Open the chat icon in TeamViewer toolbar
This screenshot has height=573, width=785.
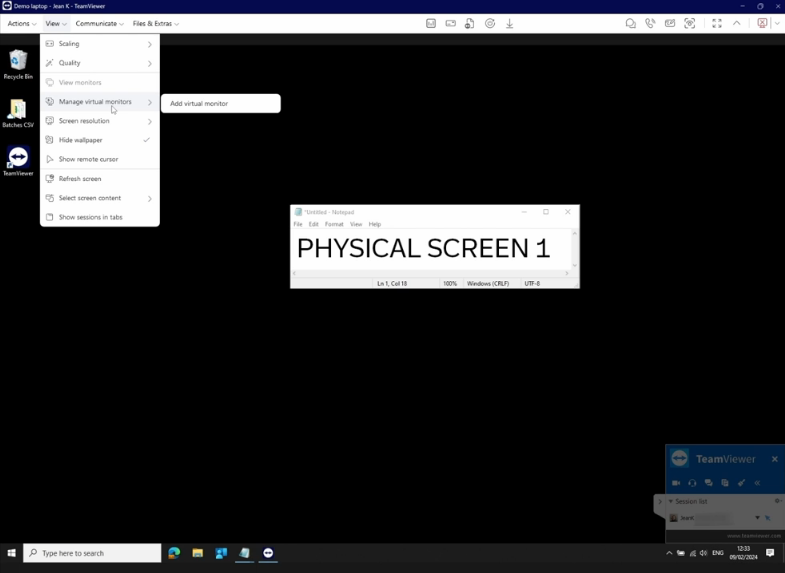(x=630, y=23)
